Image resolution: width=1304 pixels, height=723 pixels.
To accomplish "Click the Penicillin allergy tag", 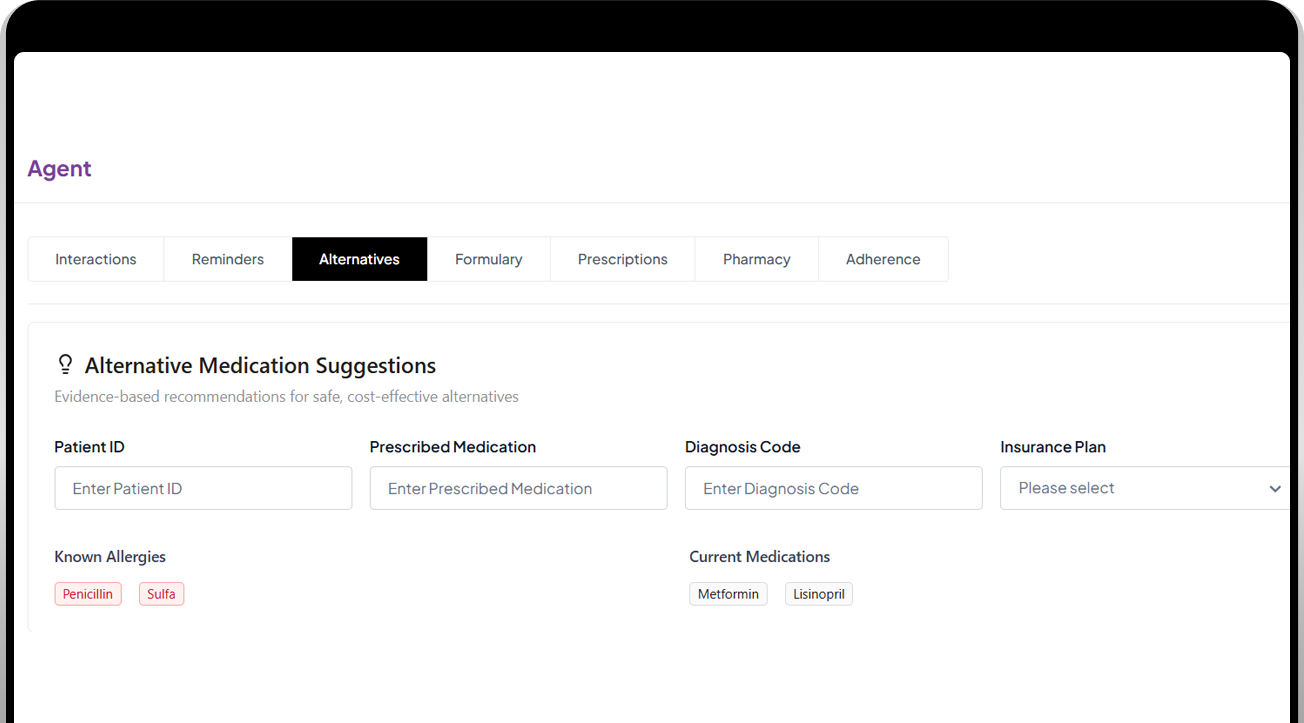I will click(x=88, y=594).
